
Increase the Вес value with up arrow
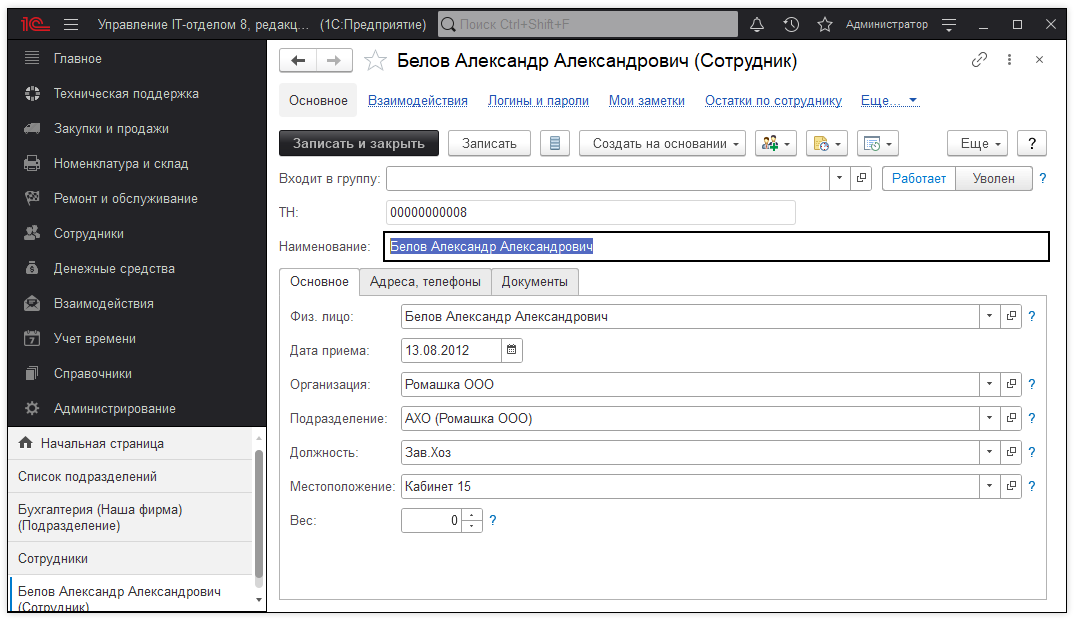tap(472, 515)
